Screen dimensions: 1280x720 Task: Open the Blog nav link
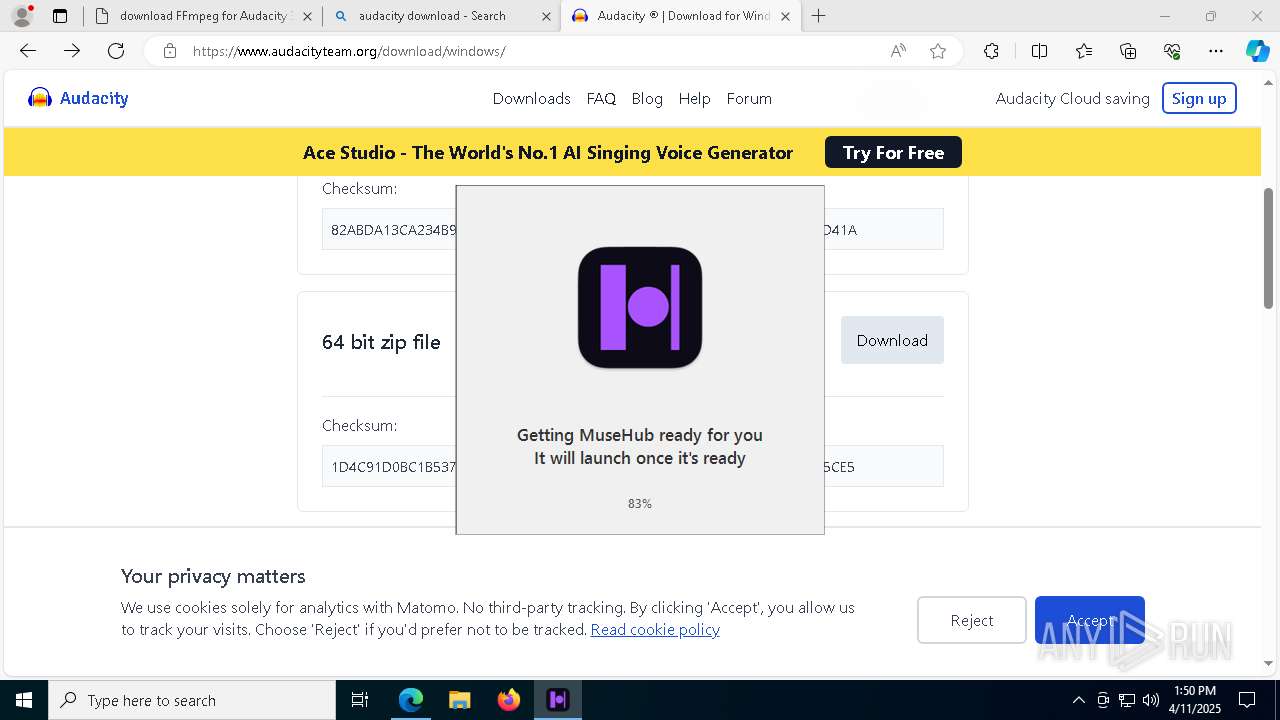click(647, 98)
